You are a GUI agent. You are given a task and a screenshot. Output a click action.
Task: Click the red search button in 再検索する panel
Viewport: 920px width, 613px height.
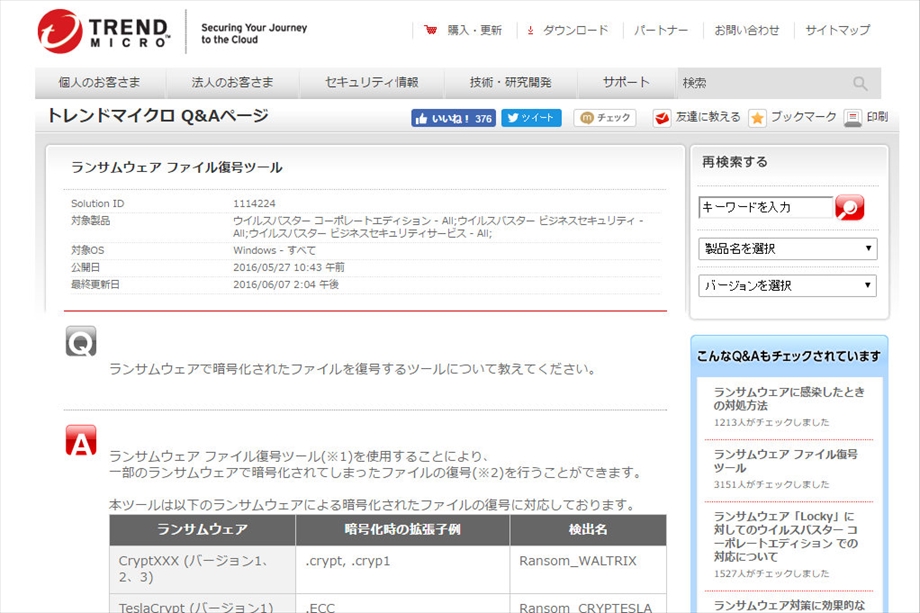pyautogui.click(x=849, y=207)
